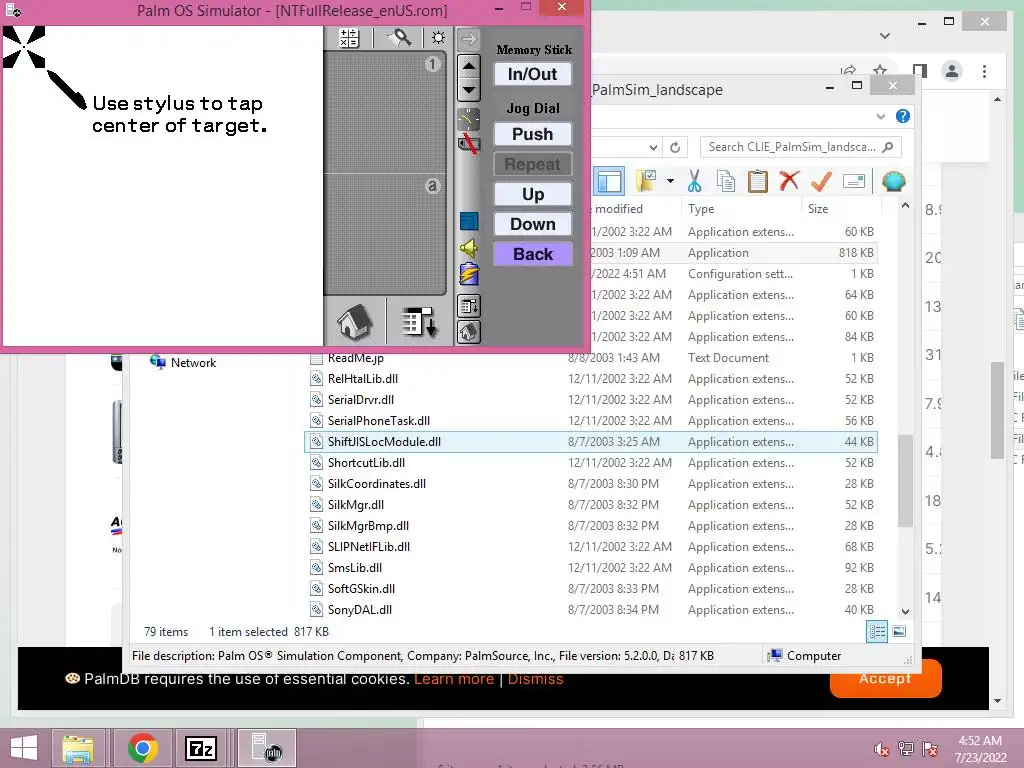Open Chrome tab search chevron
The height and width of the screenshot is (768, 1024).
pos(885,36)
